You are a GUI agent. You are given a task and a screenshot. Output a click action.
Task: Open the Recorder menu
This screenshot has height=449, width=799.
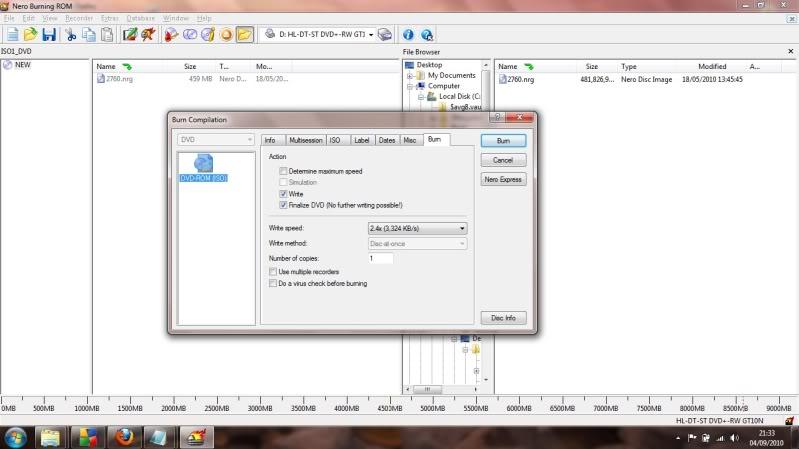point(79,18)
